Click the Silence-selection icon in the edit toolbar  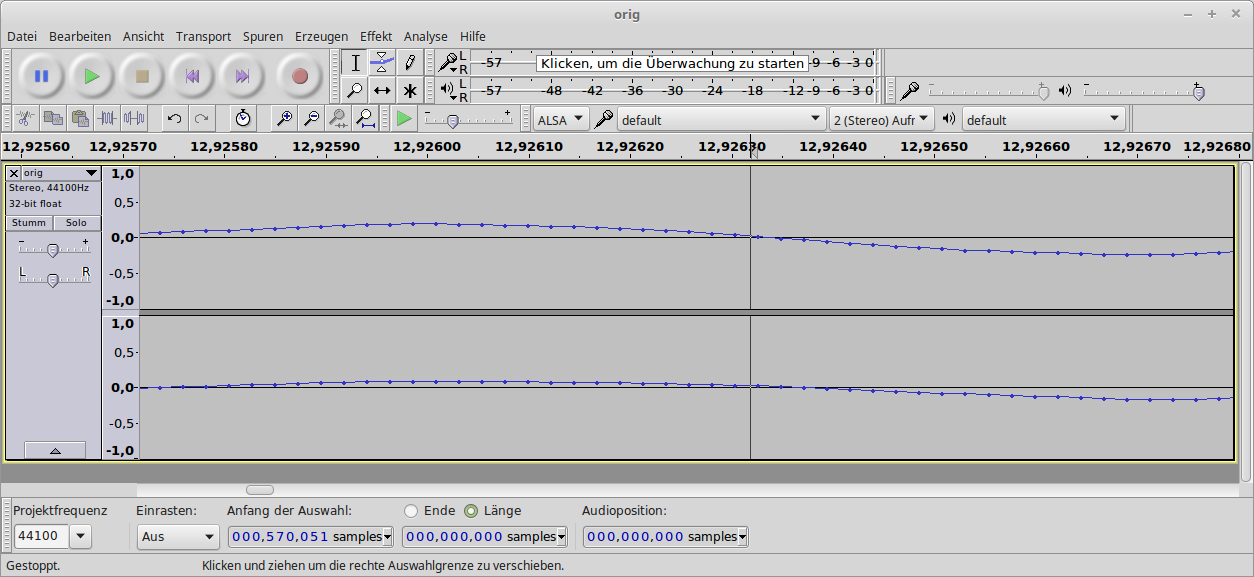135,118
